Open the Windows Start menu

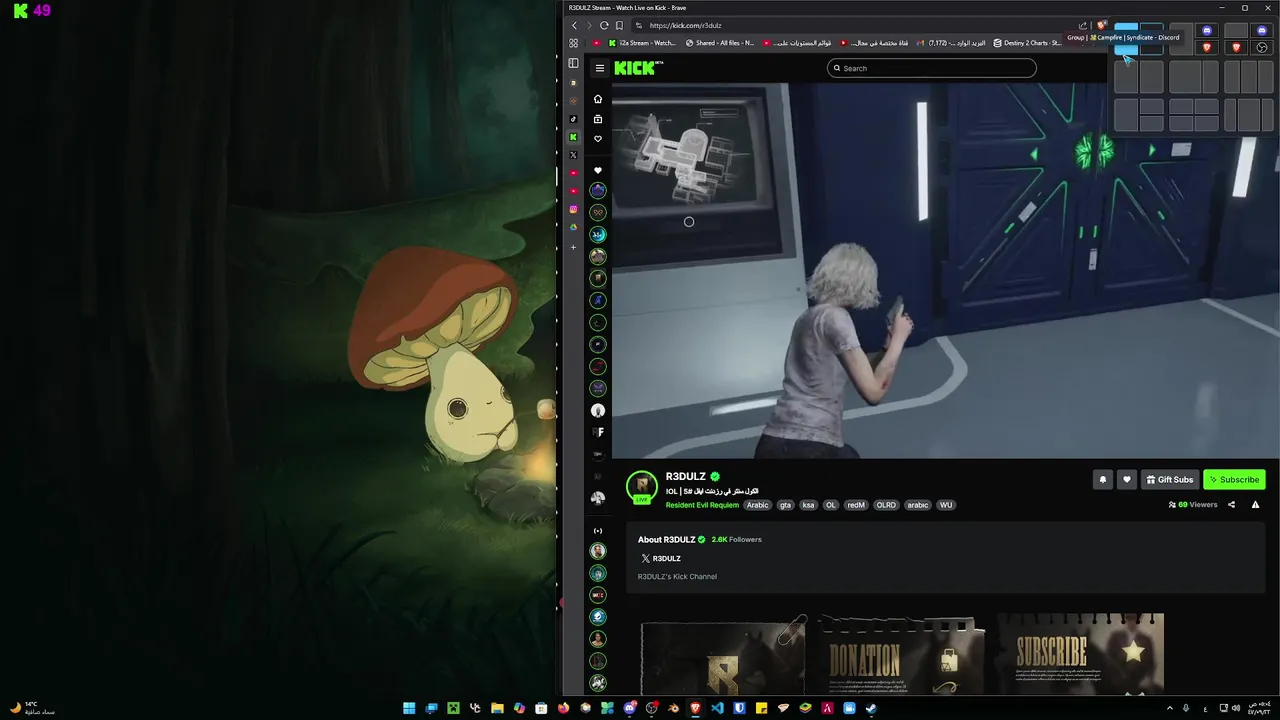(409, 708)
